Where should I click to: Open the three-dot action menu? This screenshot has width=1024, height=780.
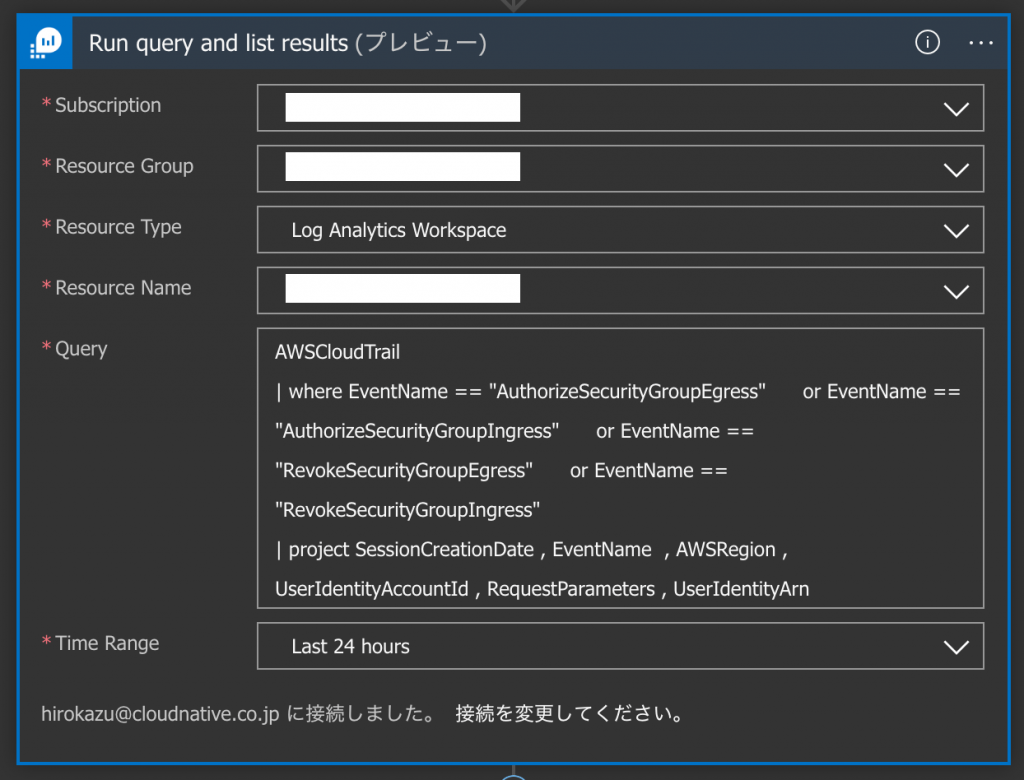[x=980, y=43]
